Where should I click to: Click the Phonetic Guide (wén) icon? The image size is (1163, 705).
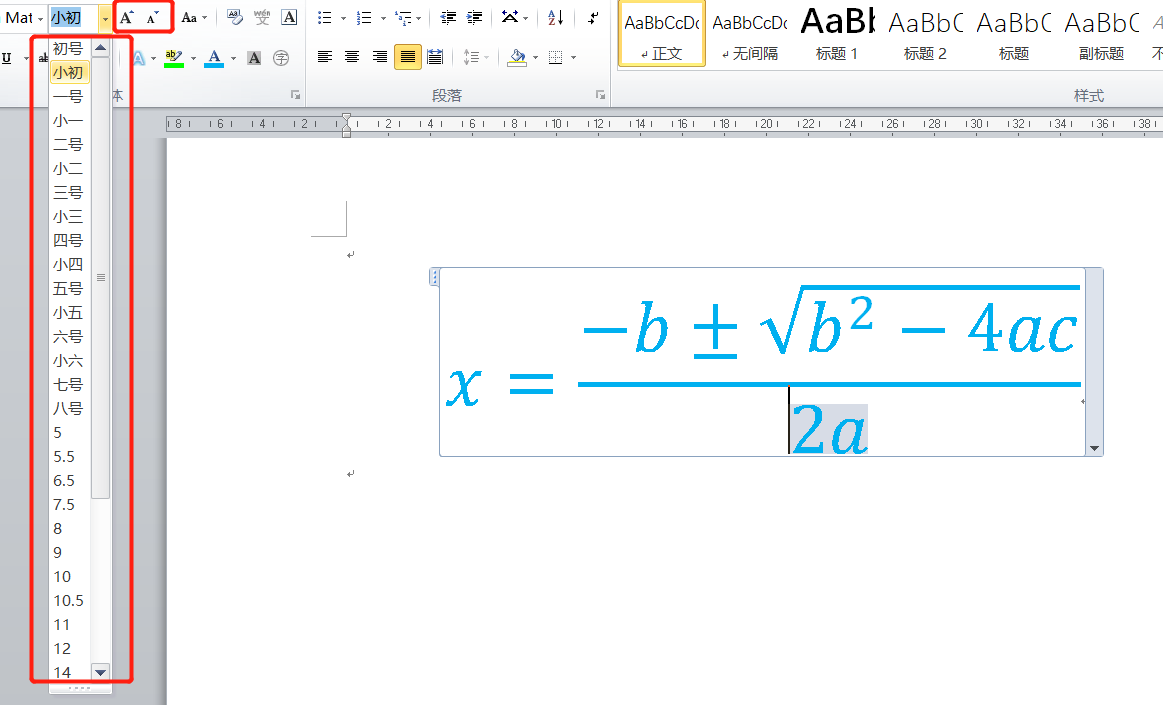click(x=262, y=18)
